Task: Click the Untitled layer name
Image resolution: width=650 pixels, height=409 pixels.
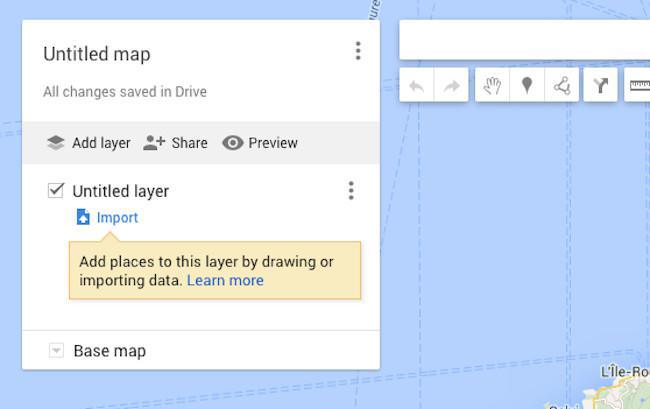Action: (x=120, y=191)
